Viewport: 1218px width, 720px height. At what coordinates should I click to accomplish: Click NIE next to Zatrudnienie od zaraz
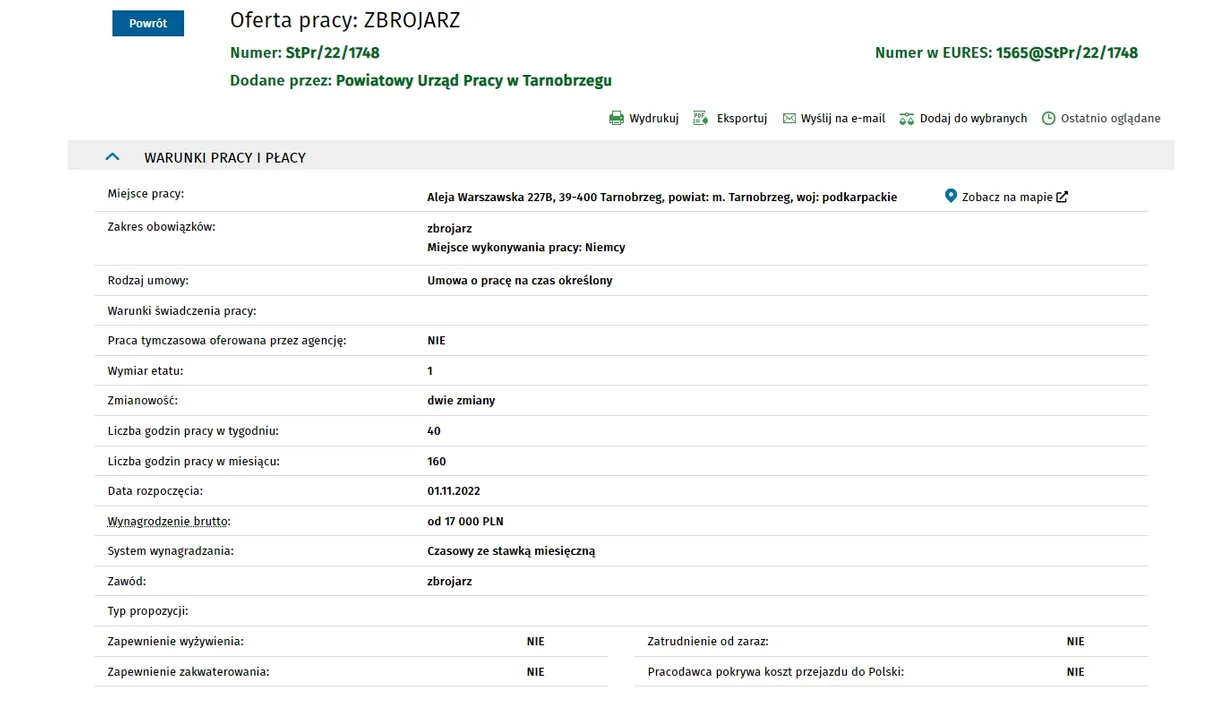coord(1075,642)
